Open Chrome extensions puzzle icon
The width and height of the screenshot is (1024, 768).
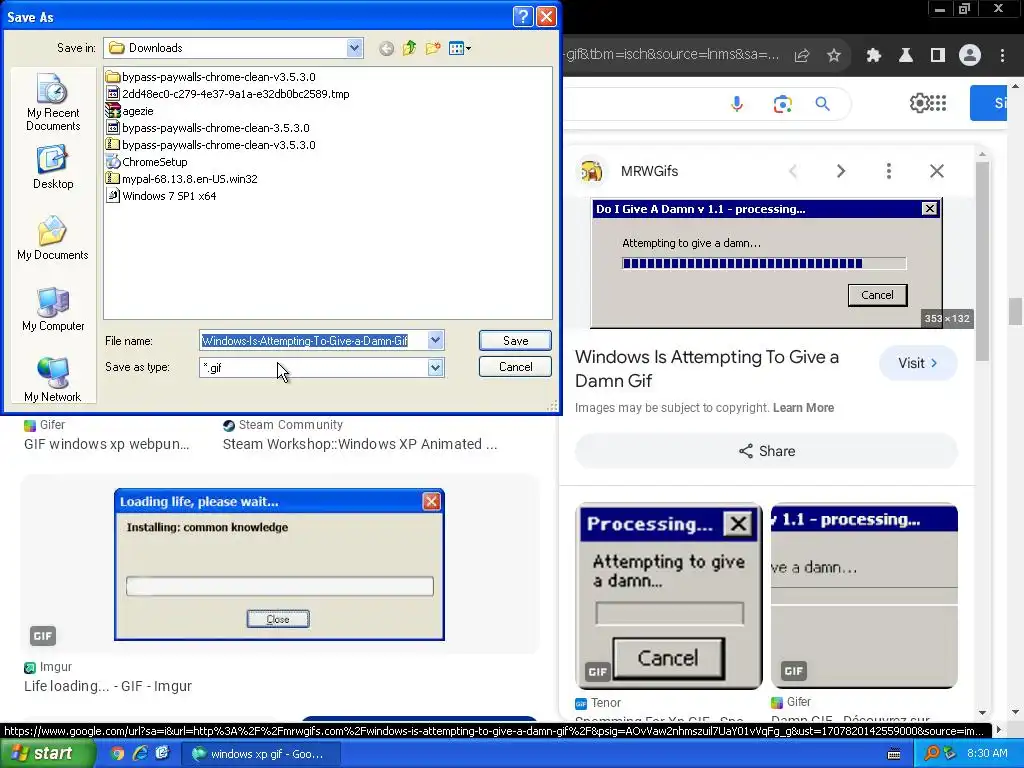coord(873,56)
